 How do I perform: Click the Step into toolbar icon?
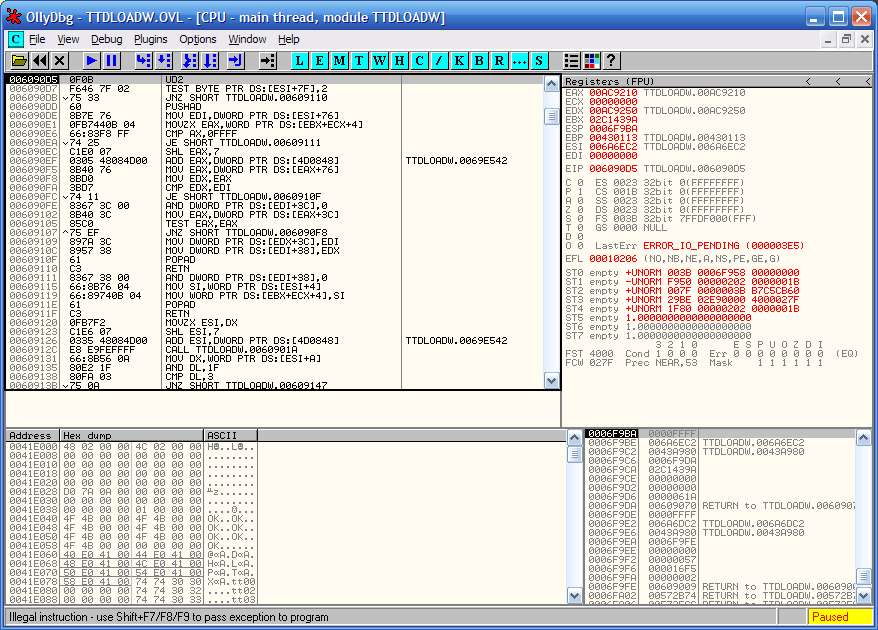click(x=143, y=60)
